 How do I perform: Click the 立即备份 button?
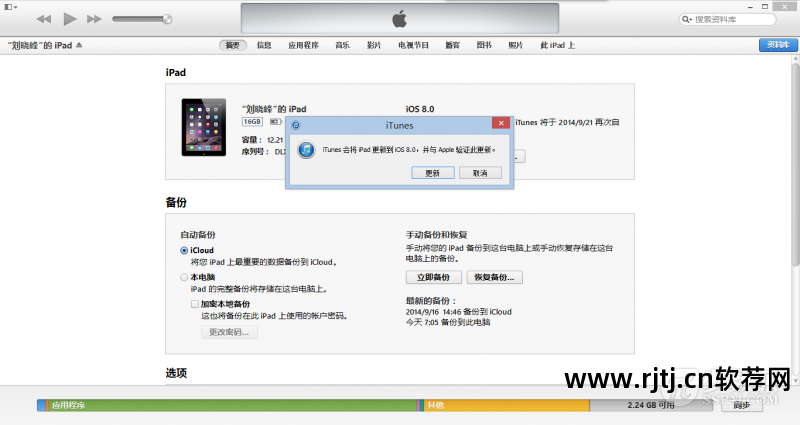click(x=434, y=278)
